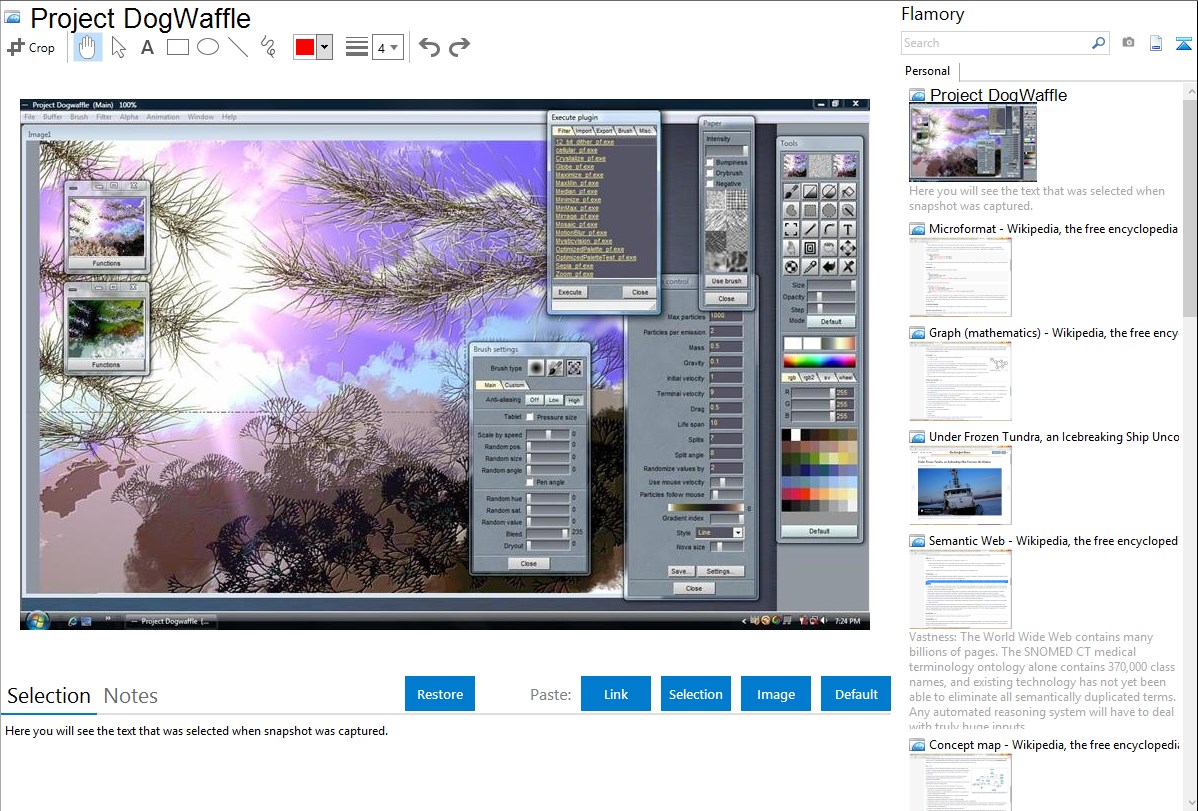
Task: Click Project Dogwaffle taskbar button
Action: [171, 621]
